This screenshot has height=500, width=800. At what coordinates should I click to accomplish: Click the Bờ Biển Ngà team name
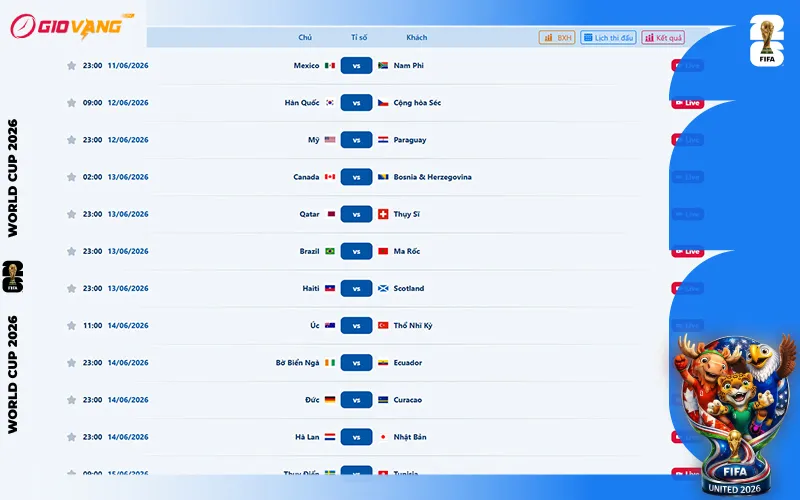[297, 363]
